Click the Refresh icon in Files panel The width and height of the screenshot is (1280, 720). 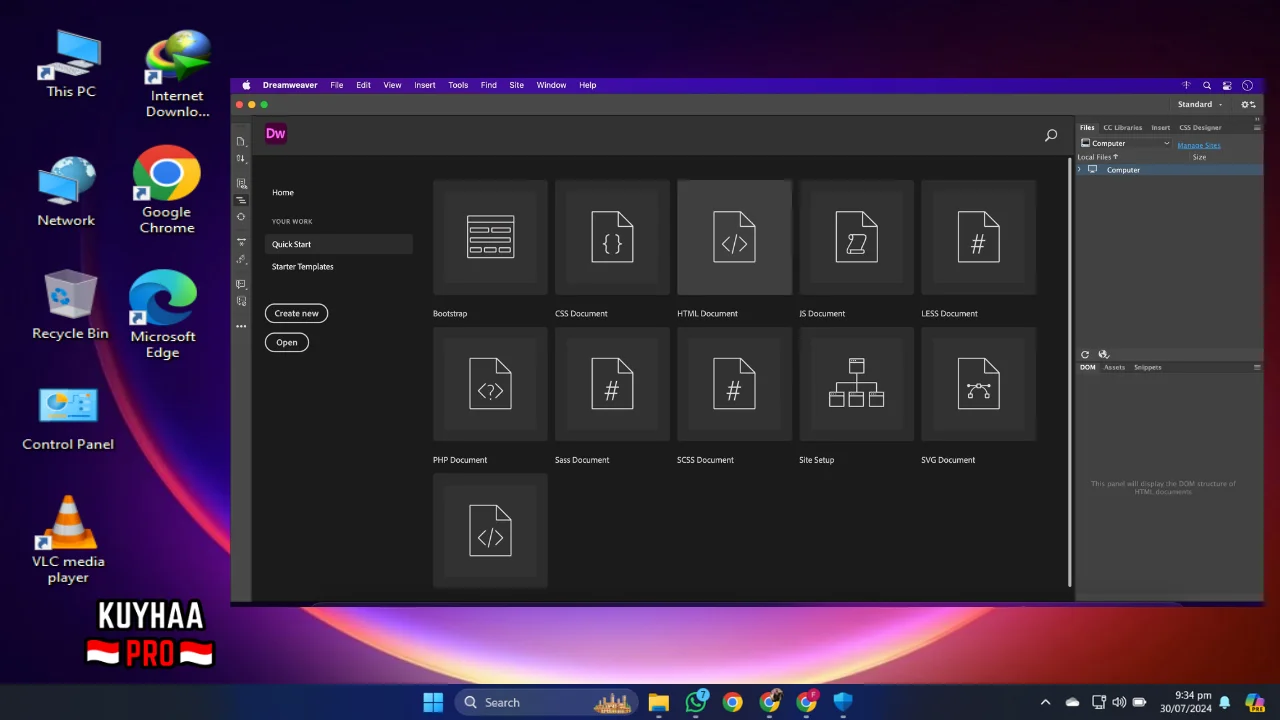(x=1085, y=354)
